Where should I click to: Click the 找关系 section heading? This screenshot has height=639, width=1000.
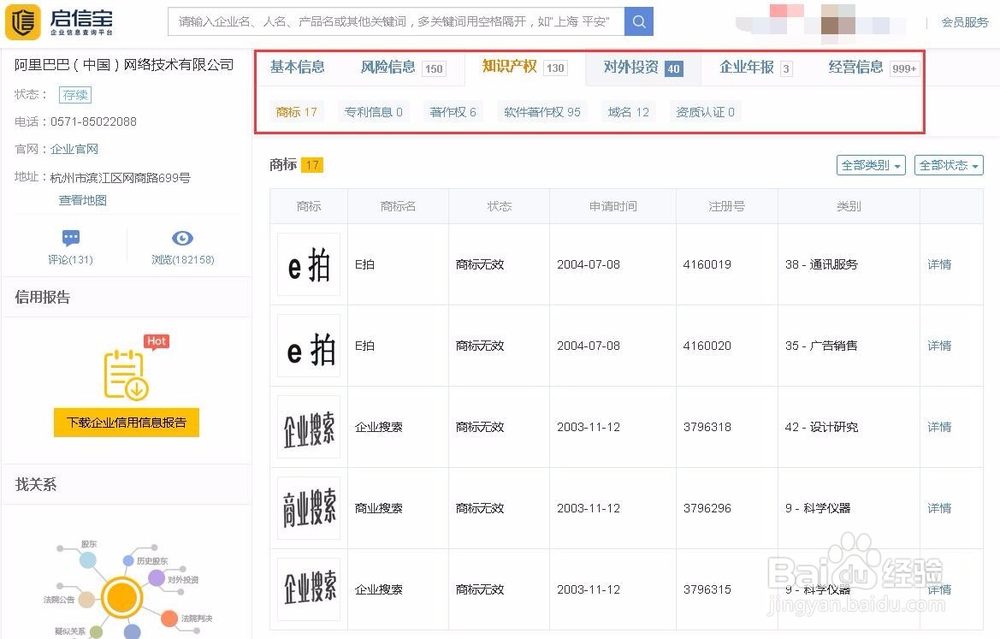coord(36,485)
